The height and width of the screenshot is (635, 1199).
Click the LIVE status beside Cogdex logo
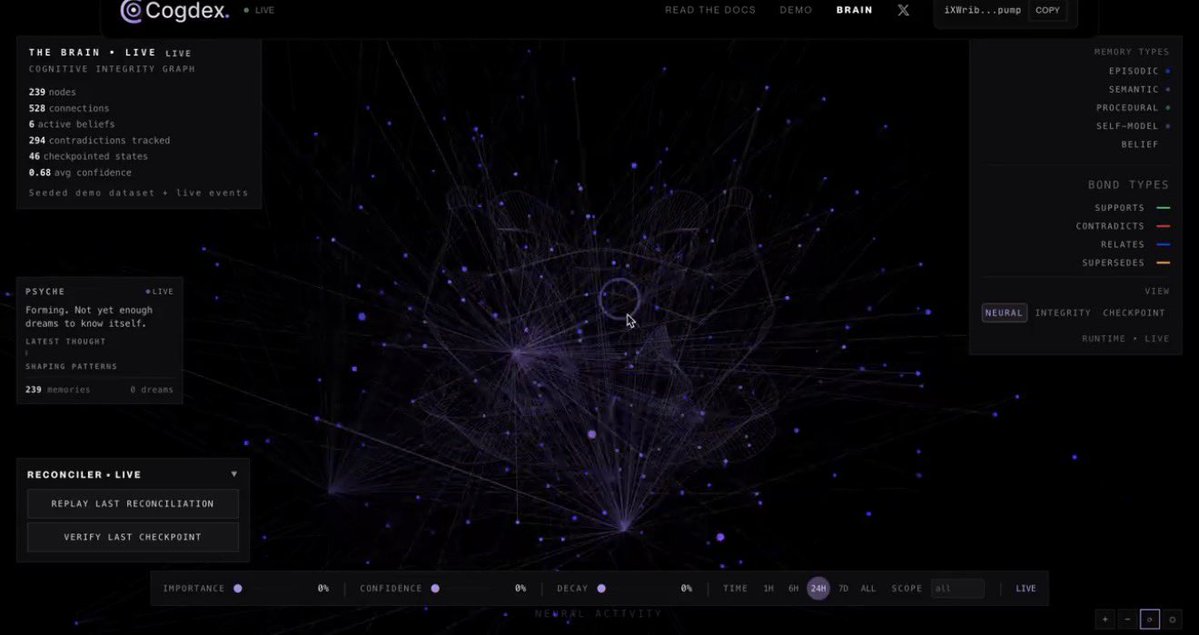[259, 10]
